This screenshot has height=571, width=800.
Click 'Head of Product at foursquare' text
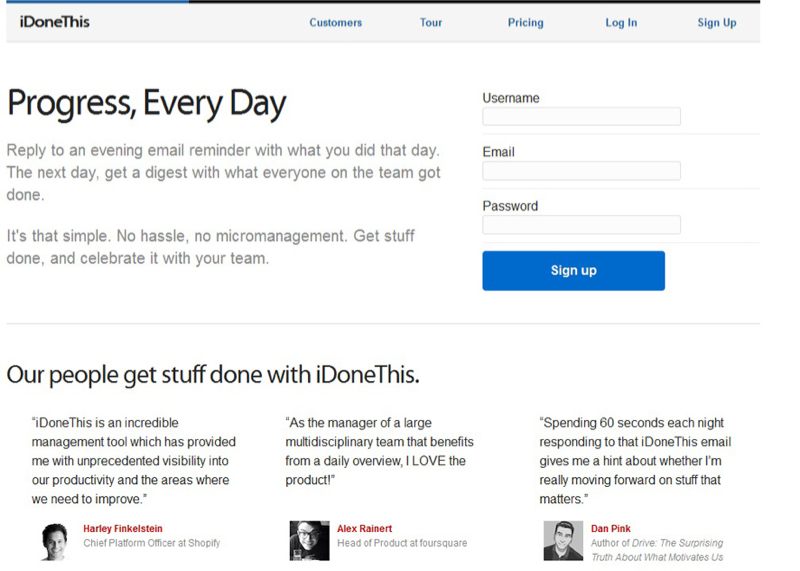402,543
